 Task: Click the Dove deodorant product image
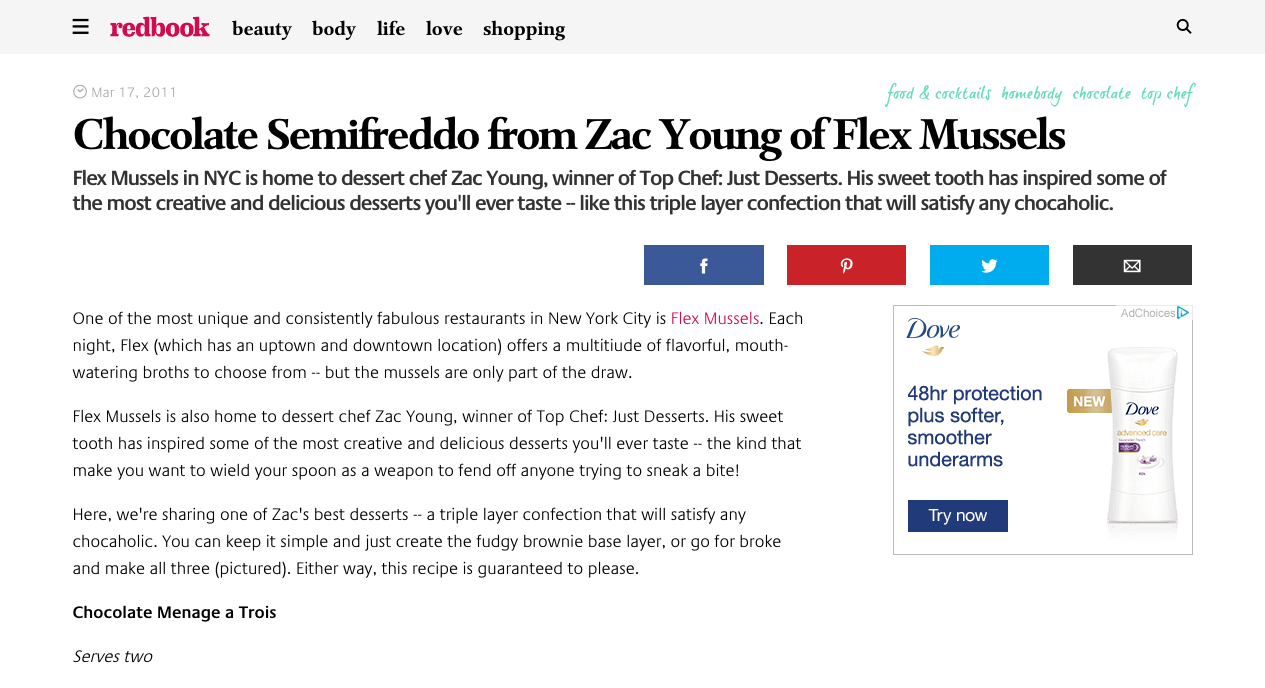click(x=1142, y=440)
